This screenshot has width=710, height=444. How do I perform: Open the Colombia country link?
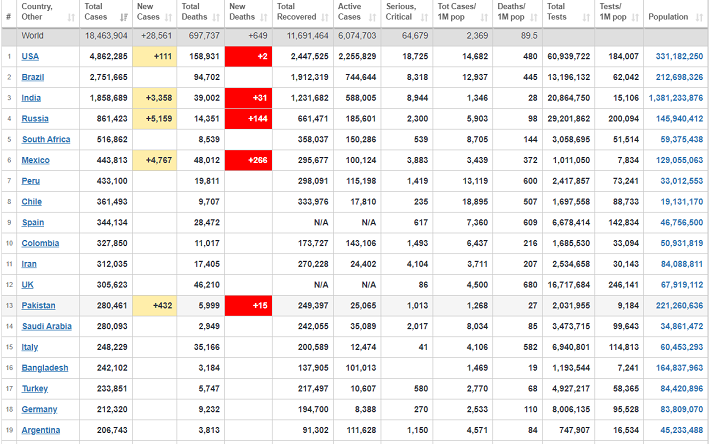[x=40, y=243]
